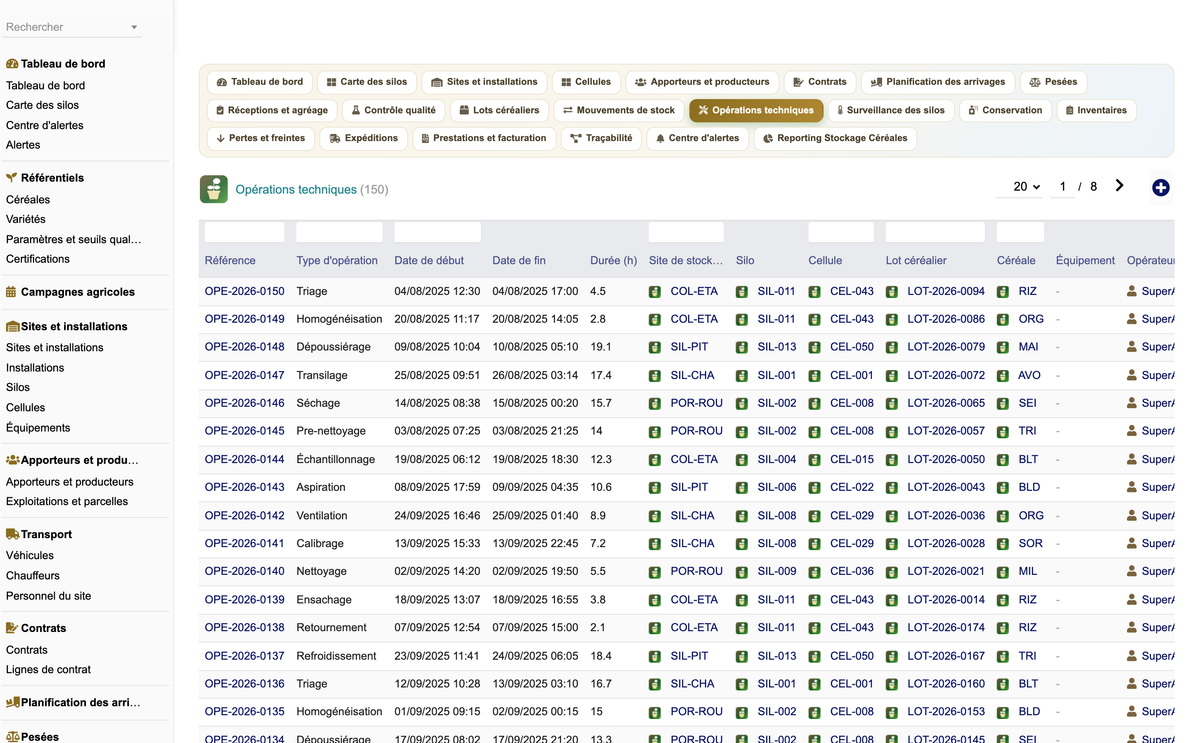The image size is (1200, 743).
Task: Open the Rechercher search dropdown arrow
Action: (x=134, y=27)
